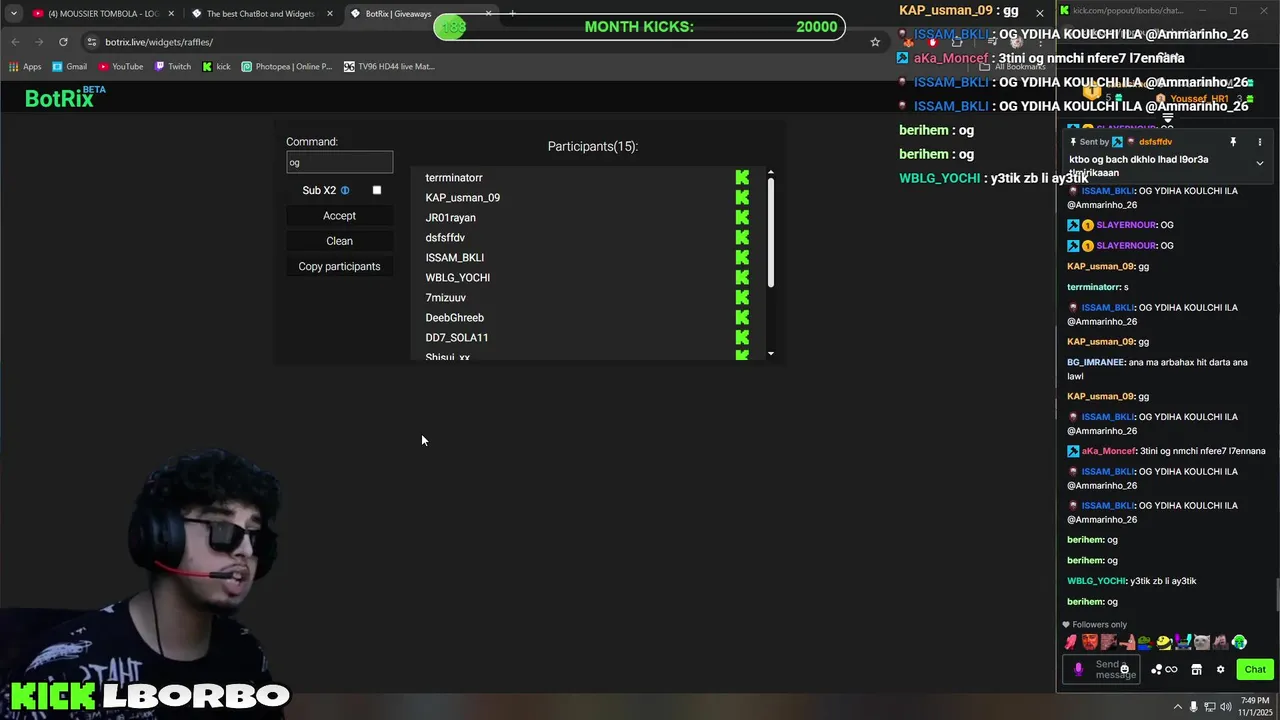Screen dimensions: 1280x720
Task: Open the browser tab search dropdown
Action: pyautogui.click(x=13, y=14)
